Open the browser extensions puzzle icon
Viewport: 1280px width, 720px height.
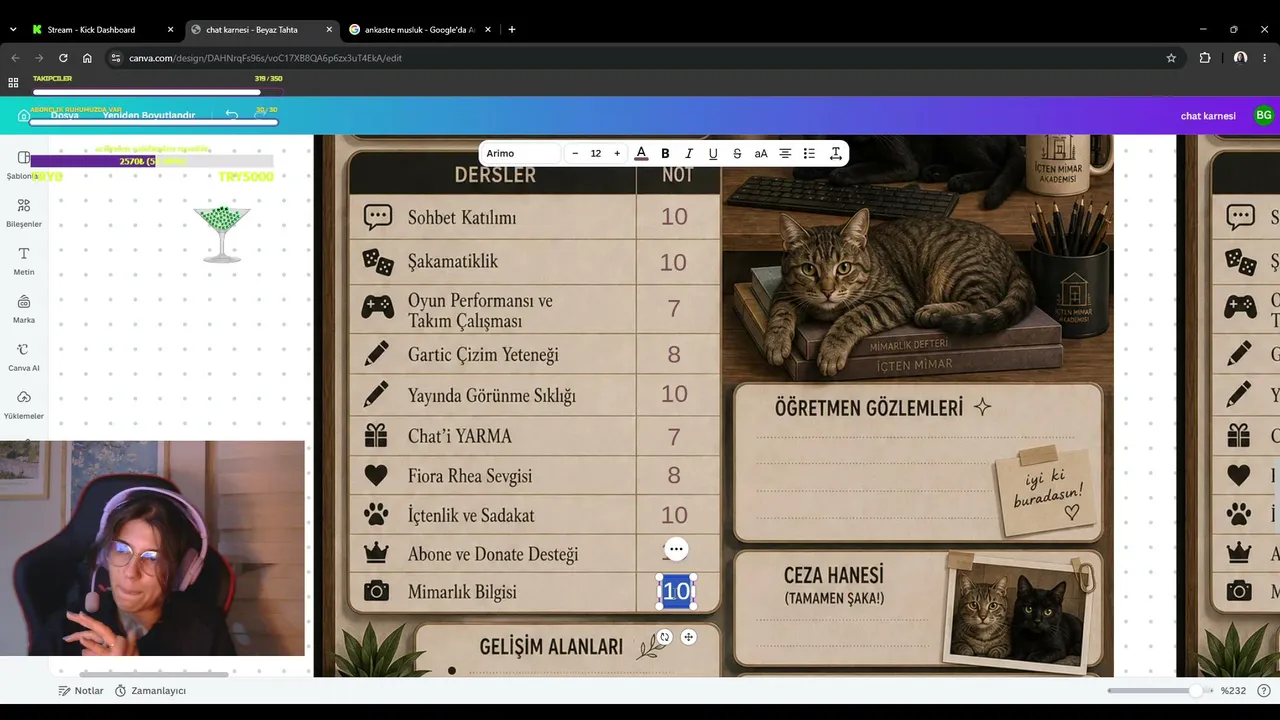pos(1205,58)
